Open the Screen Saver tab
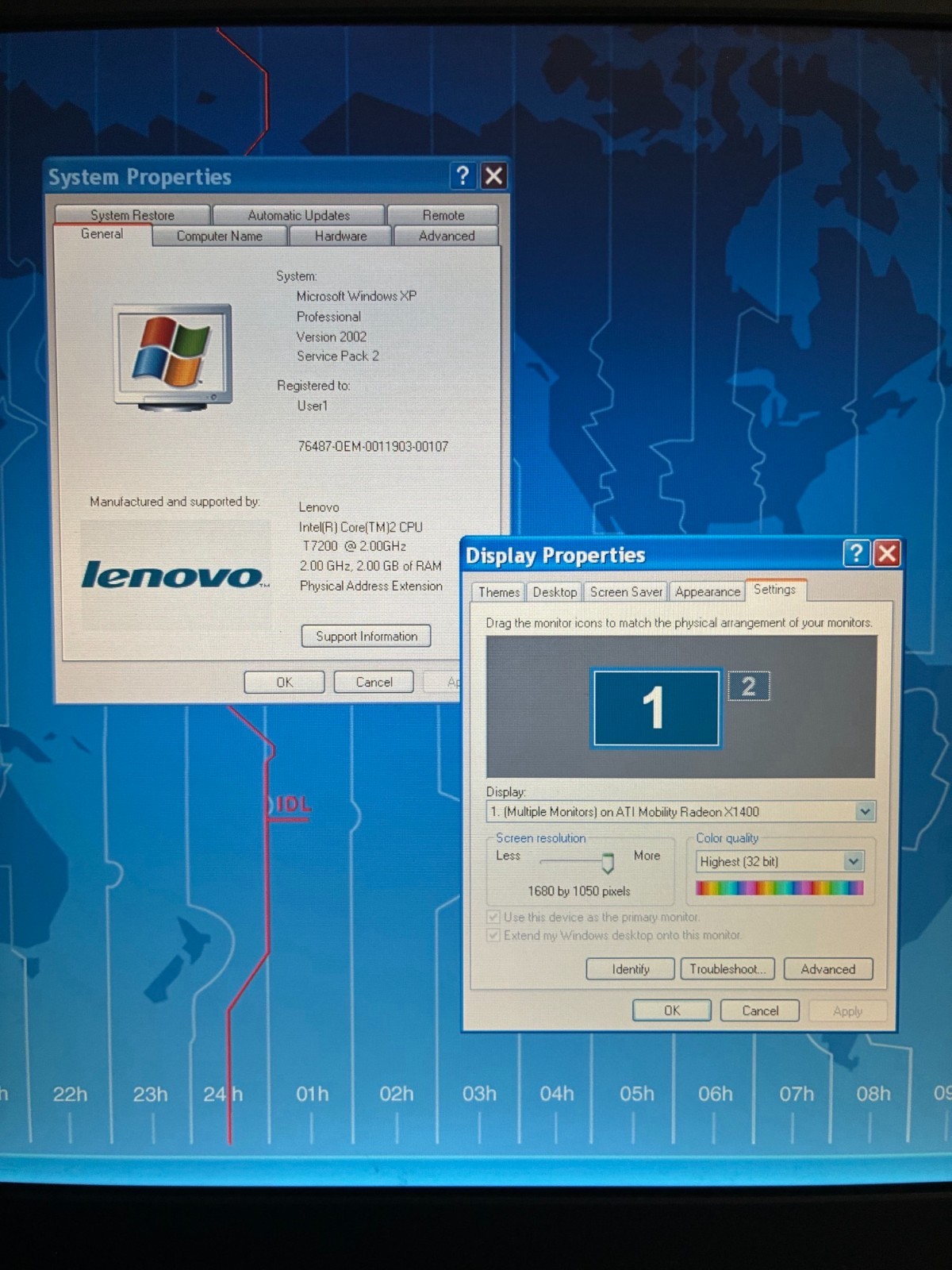This screenshot has width=952, height=1270. (x=626, y=592)
